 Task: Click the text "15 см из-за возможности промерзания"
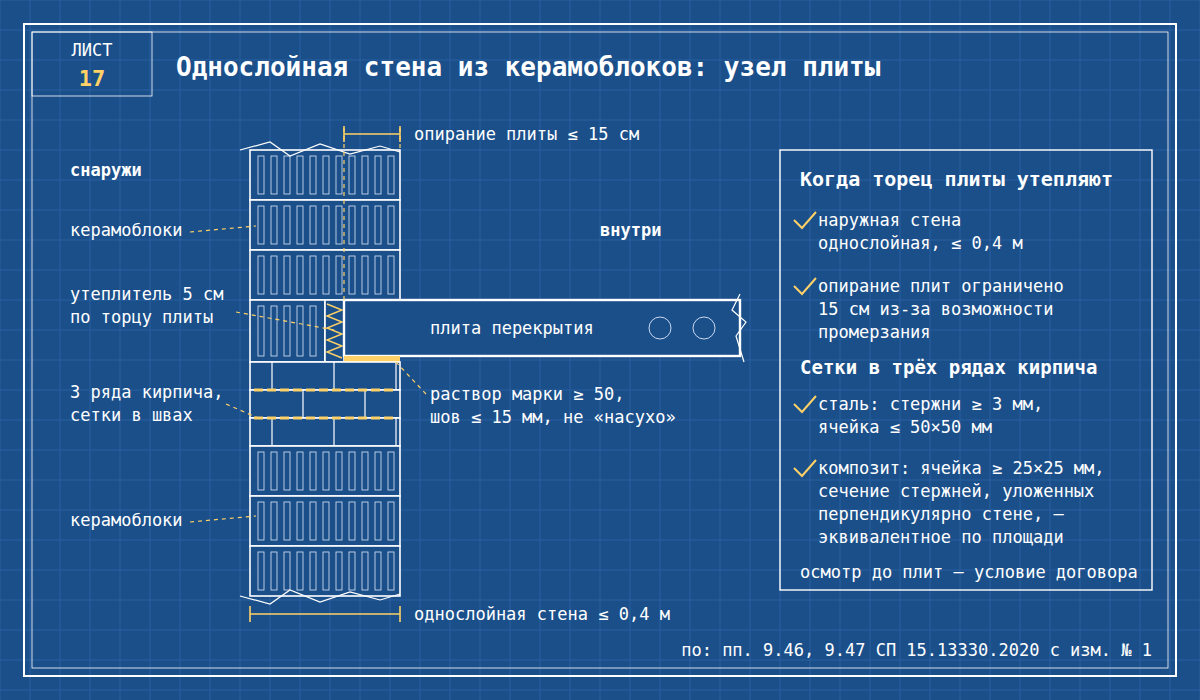pyautogui.click(x=936, y=321)
